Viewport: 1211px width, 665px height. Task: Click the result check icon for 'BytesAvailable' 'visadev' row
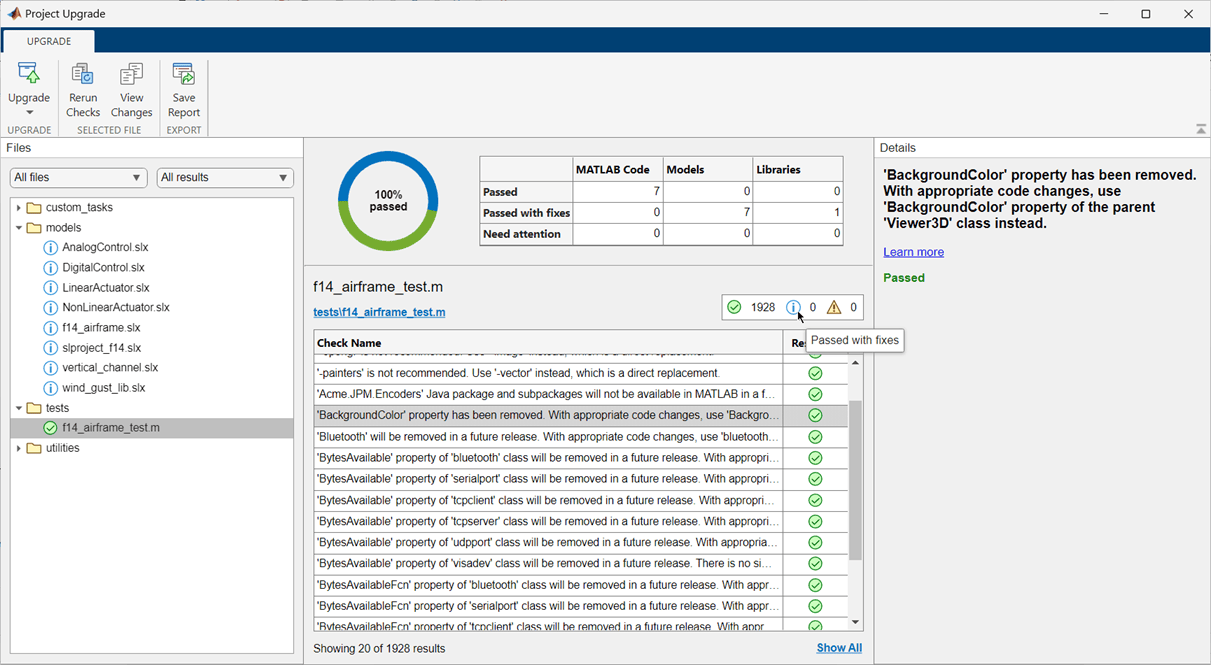[815, 564]
